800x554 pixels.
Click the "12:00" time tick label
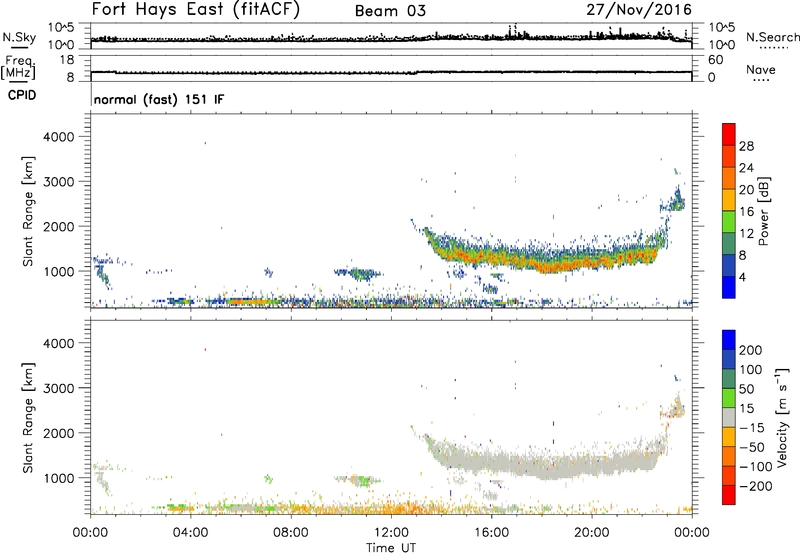click(391, 533)
